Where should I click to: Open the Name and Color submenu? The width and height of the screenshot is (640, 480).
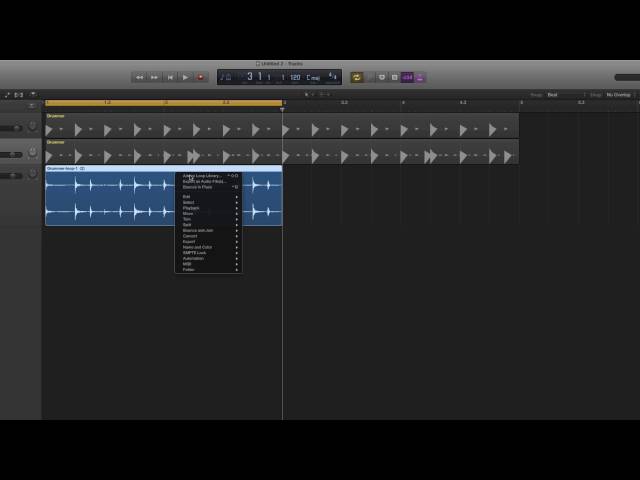tap(209, 247)
